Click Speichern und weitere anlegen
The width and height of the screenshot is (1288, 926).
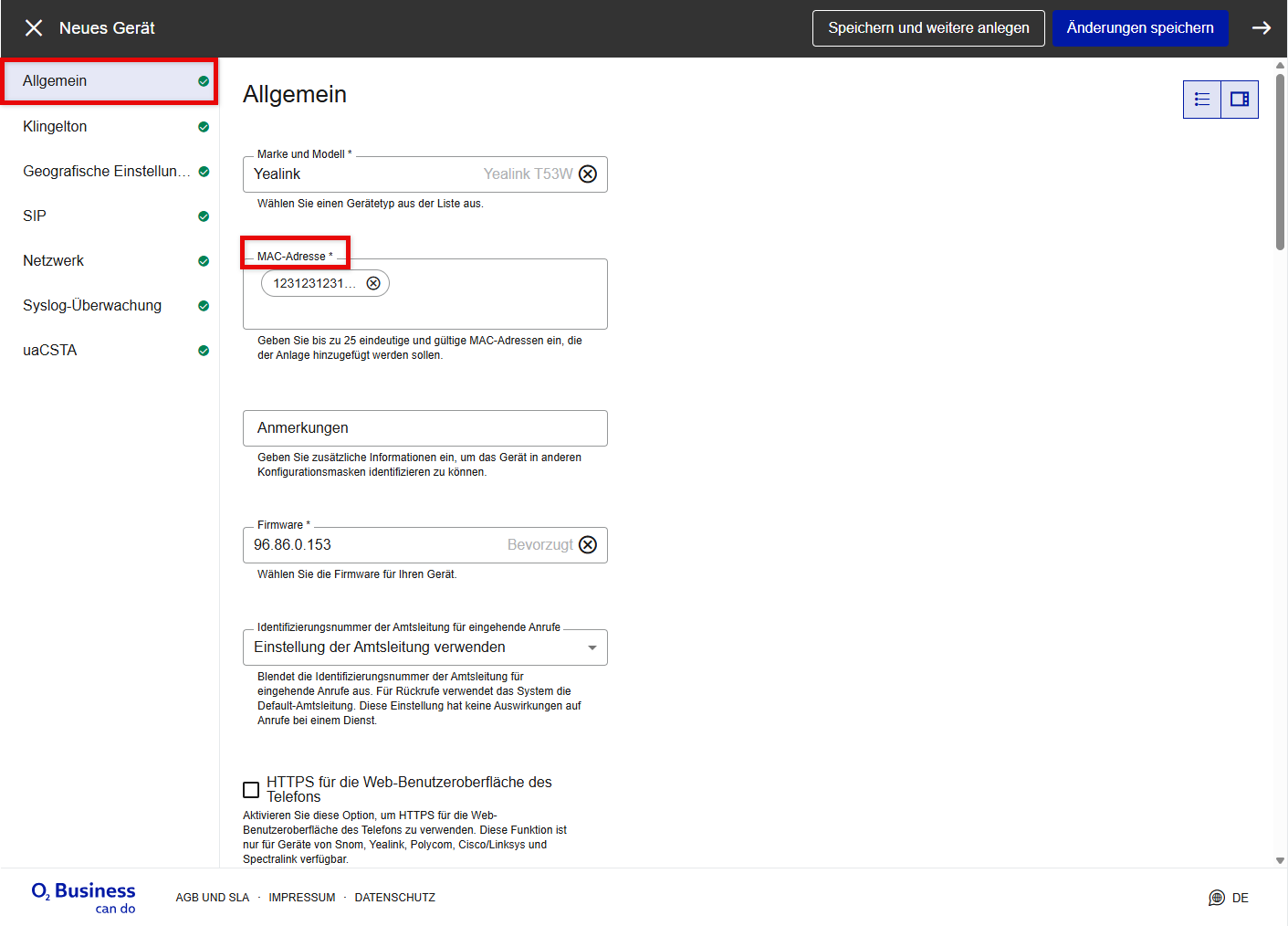click(x=927, y=28)
